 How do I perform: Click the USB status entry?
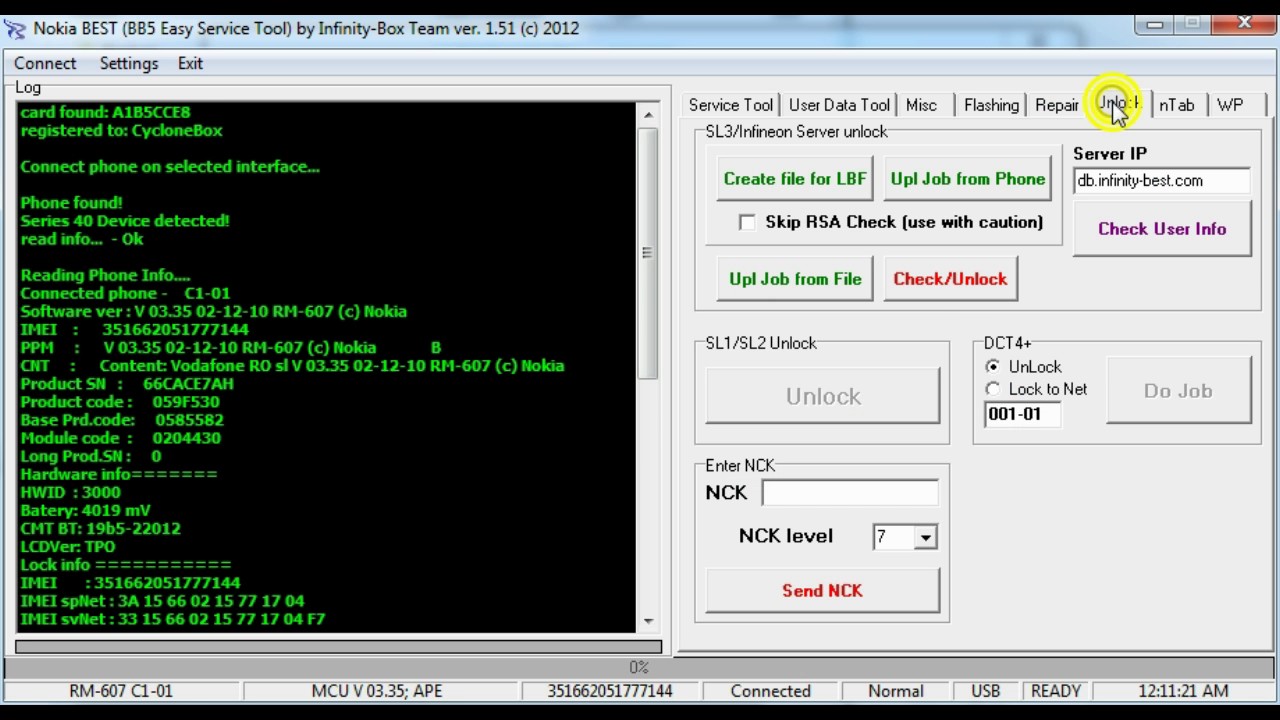(x=985, y=691)
